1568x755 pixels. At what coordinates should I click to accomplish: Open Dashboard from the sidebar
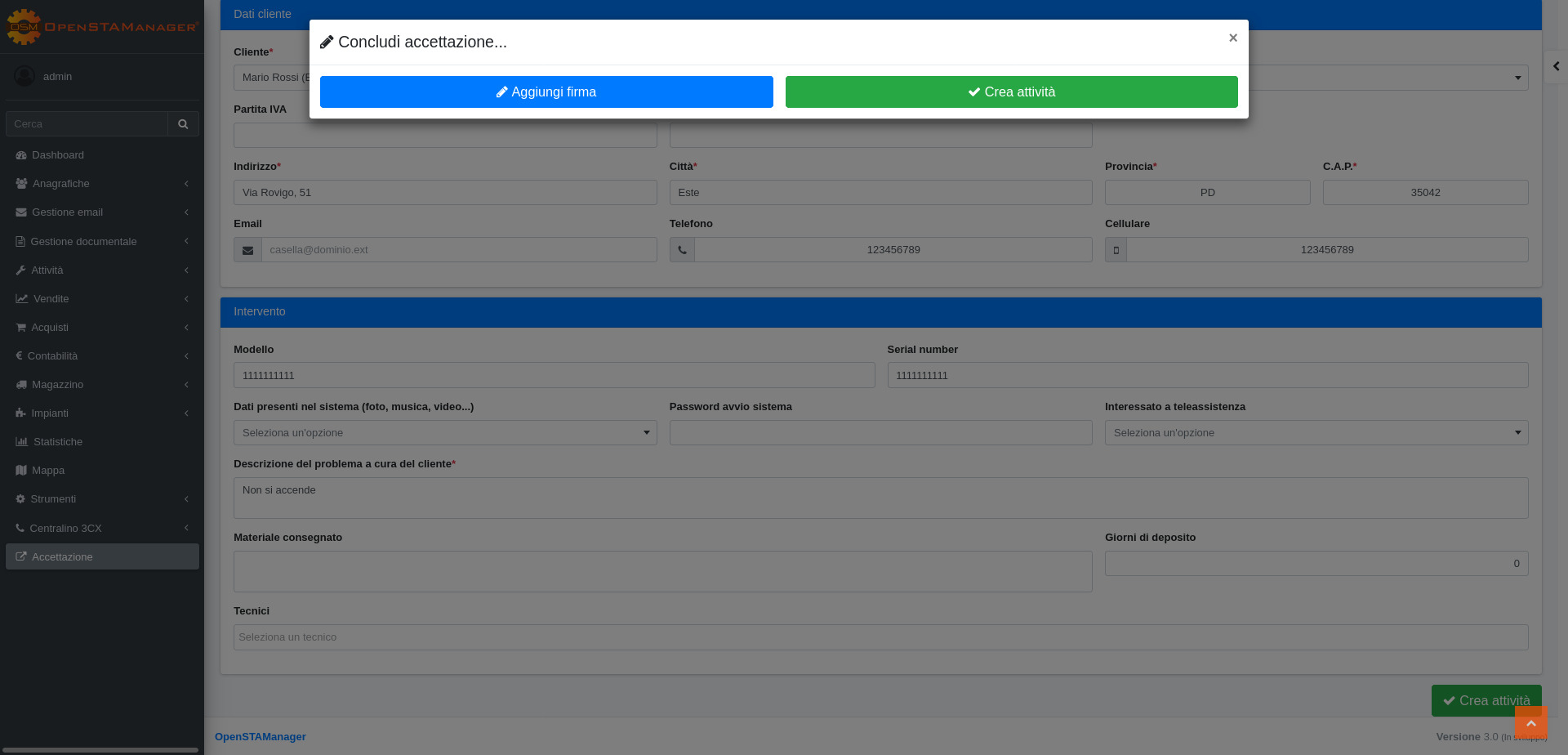click(57, 155)
